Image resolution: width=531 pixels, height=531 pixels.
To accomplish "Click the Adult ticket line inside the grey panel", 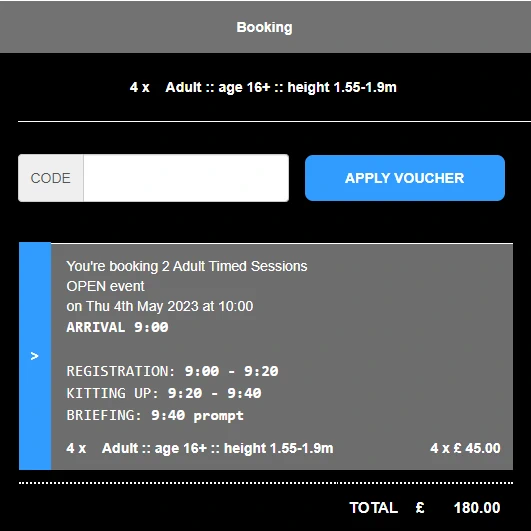I will coord(200,448).
